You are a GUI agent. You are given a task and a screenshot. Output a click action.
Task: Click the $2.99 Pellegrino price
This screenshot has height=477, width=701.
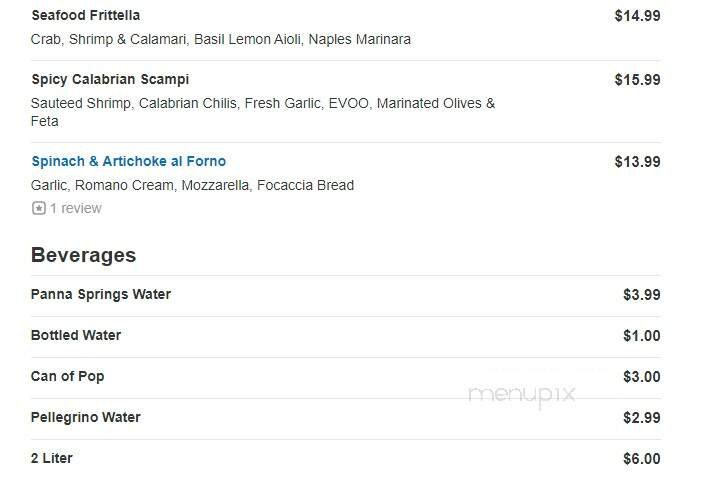[641, 418]
